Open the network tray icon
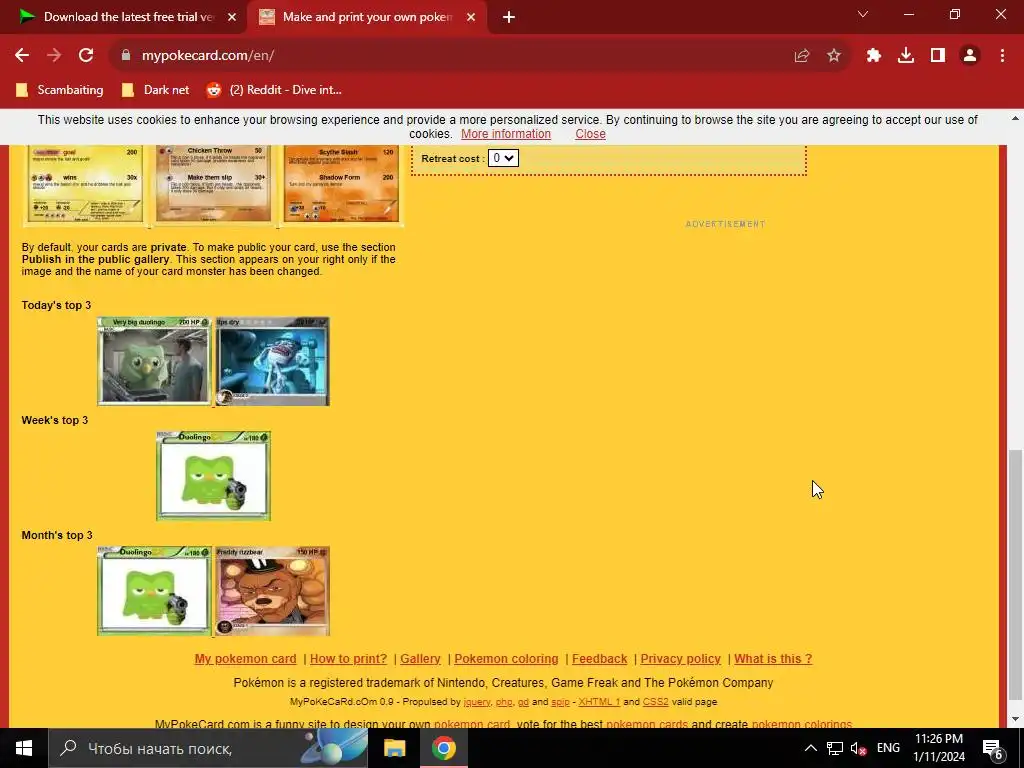Viewport: 1024px width, 768px height. [835, 748]
